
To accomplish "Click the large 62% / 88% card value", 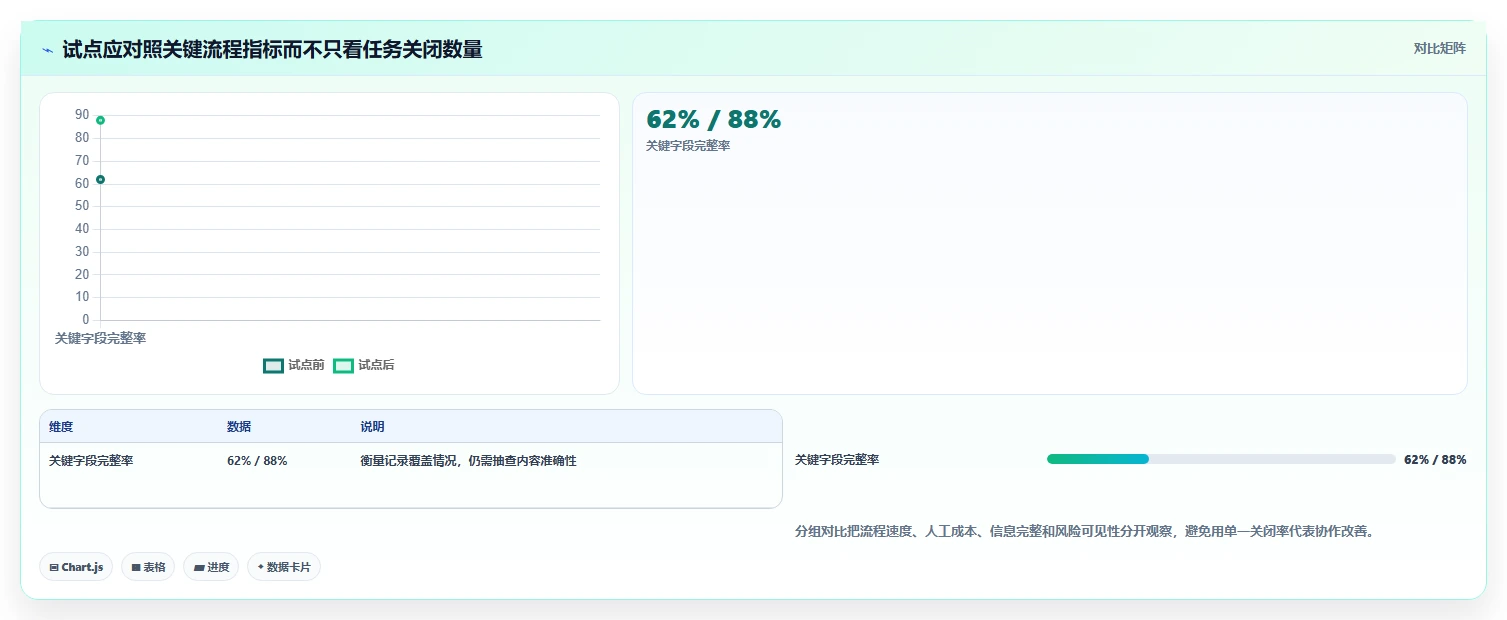I will tap(713, 120).
